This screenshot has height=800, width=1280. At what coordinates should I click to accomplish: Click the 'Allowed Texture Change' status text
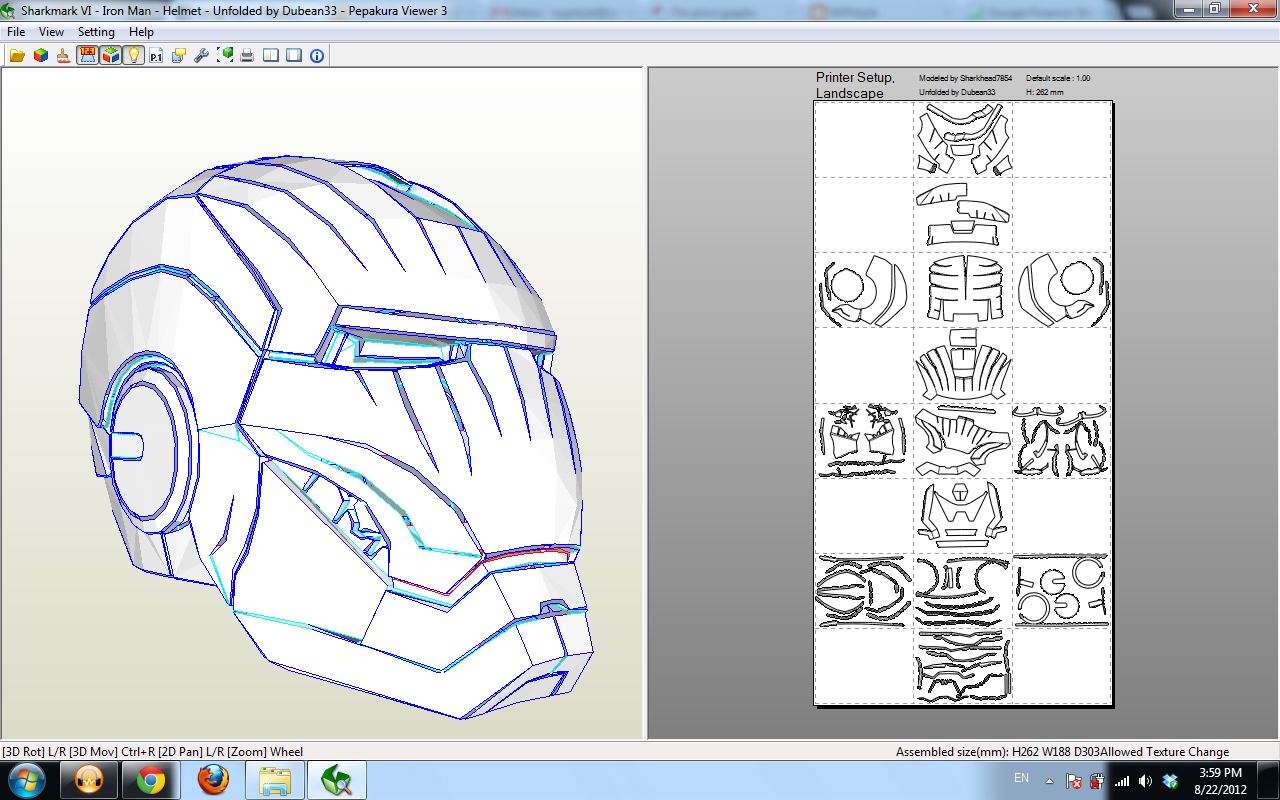(1165, 752)
